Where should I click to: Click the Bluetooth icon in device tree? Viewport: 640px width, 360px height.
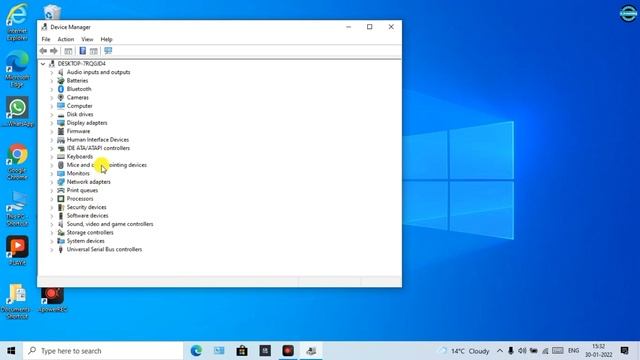point(61,89)
